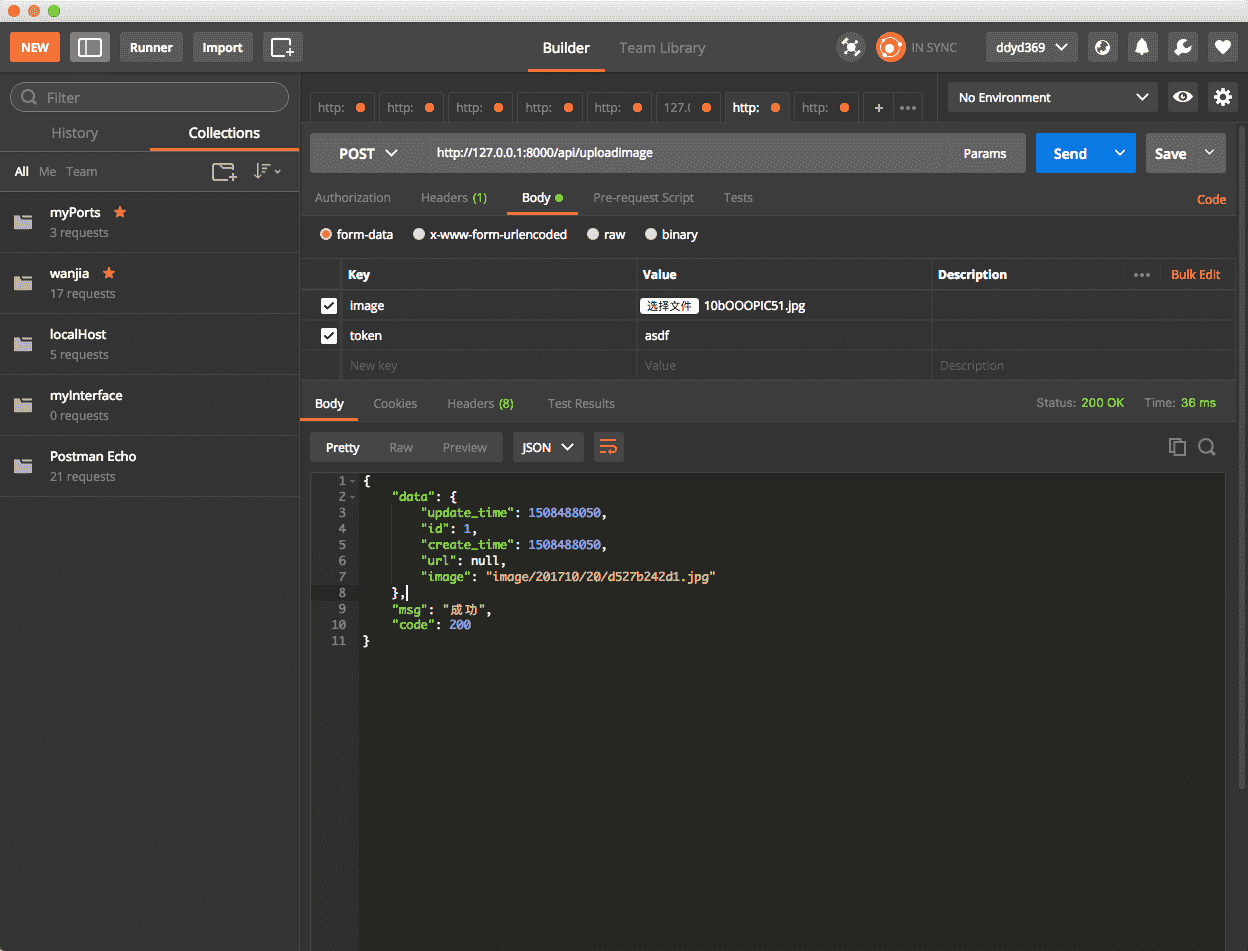1248x951 pixels.
Task: Uncheck the image key row checkbox
Action: [328, 306]
